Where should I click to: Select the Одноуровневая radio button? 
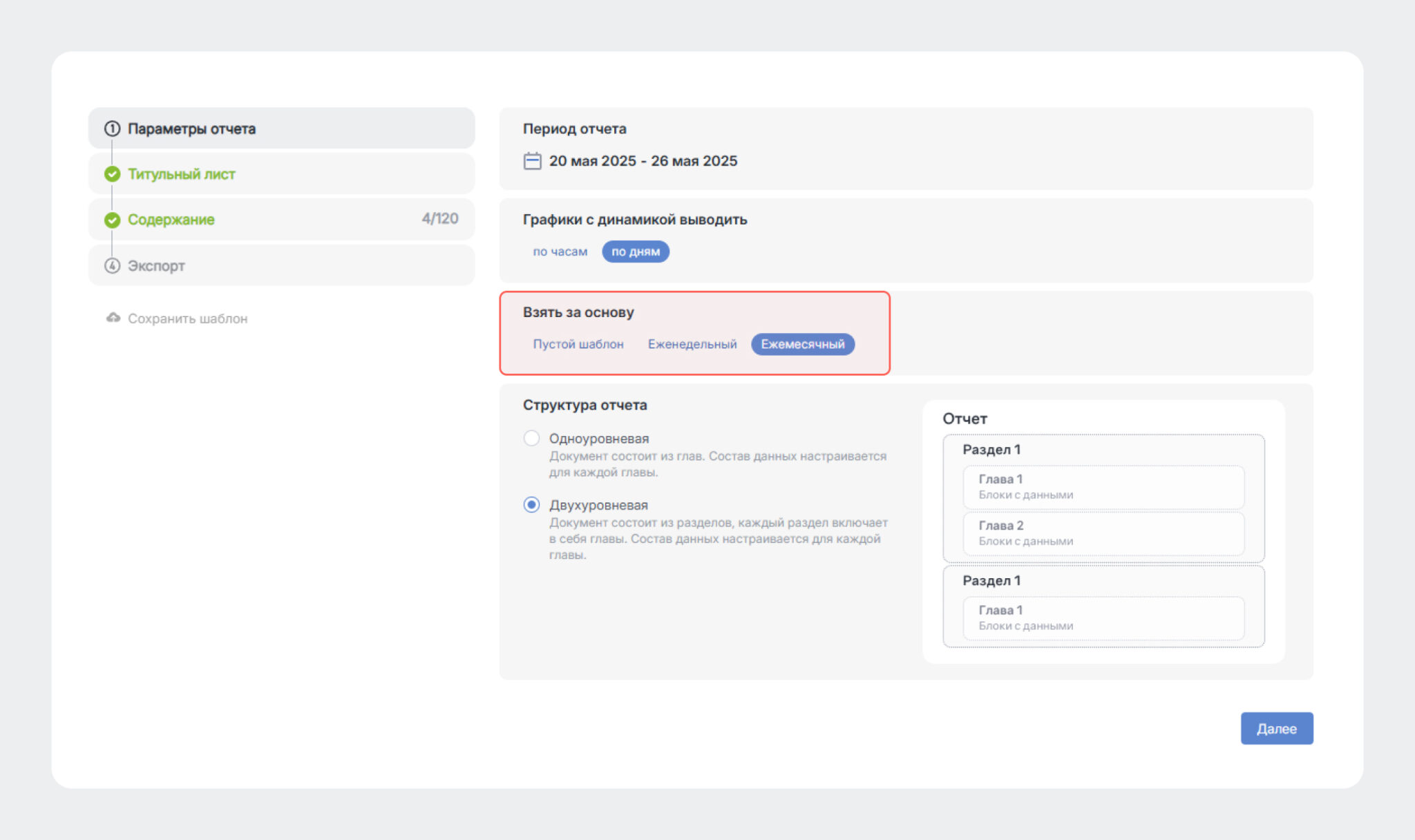531,438
